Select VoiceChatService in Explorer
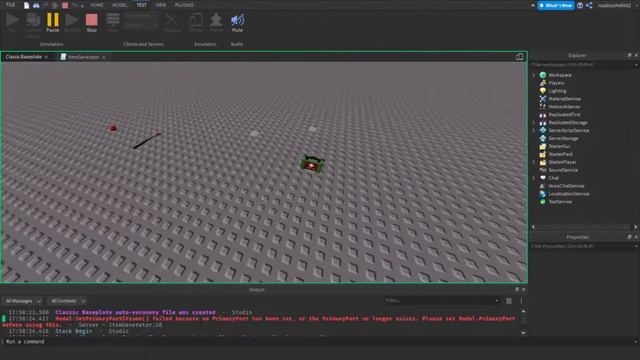 [x=566, y=186]
